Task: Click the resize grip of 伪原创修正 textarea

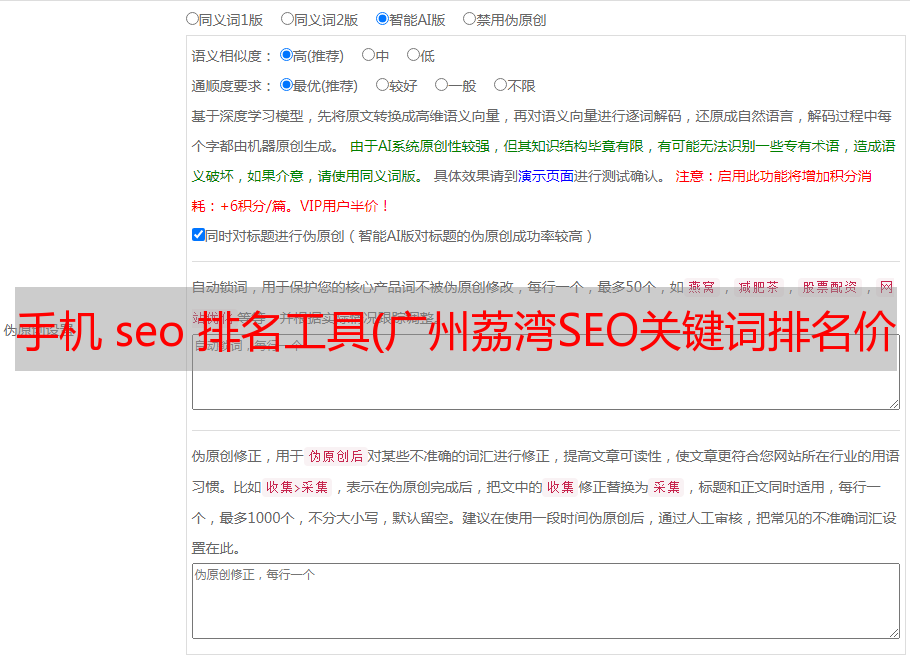Action: (894, 634)
